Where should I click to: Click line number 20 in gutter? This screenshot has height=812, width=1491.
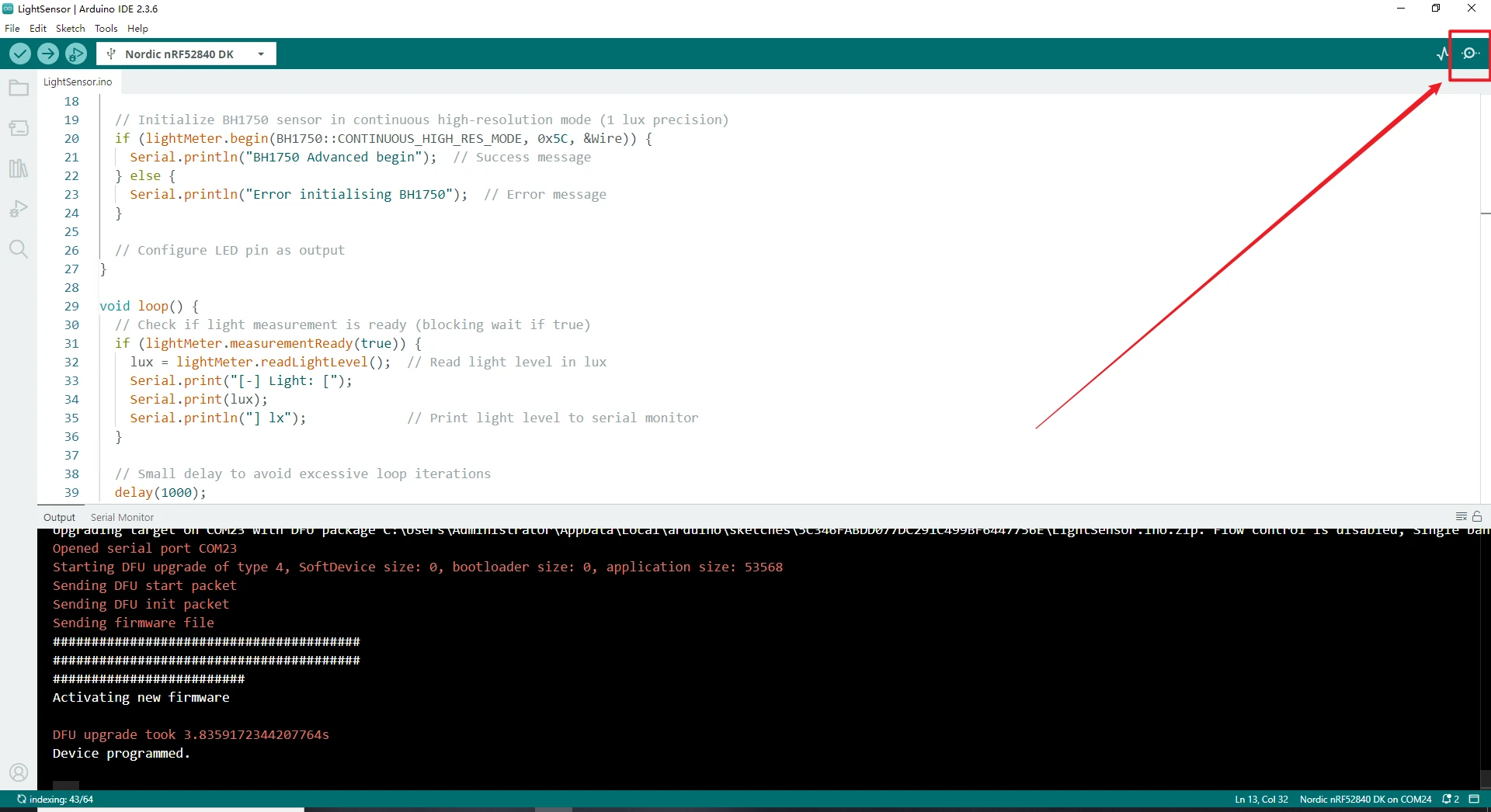coord(71,138)
